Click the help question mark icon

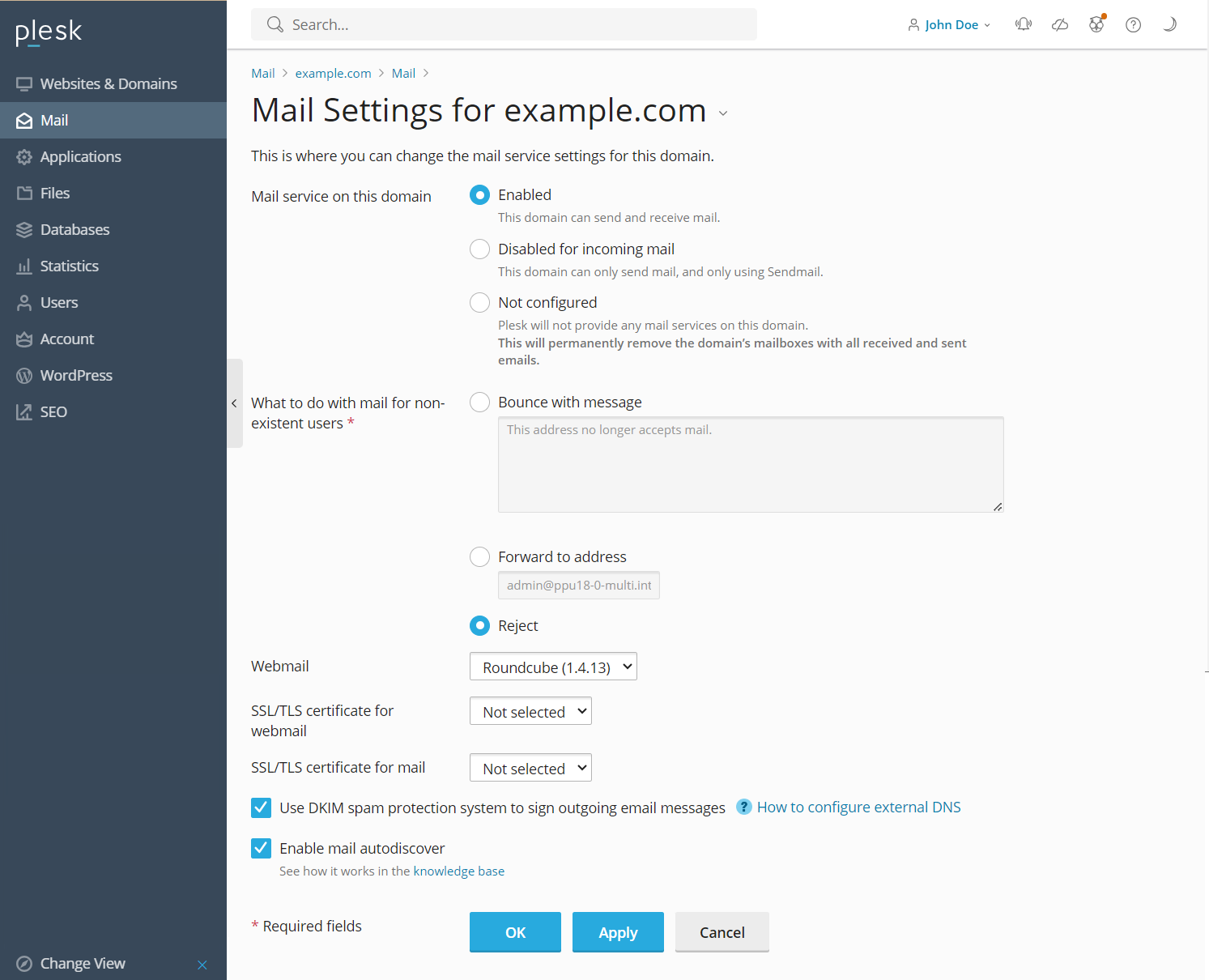click(x=1134, y=24)
